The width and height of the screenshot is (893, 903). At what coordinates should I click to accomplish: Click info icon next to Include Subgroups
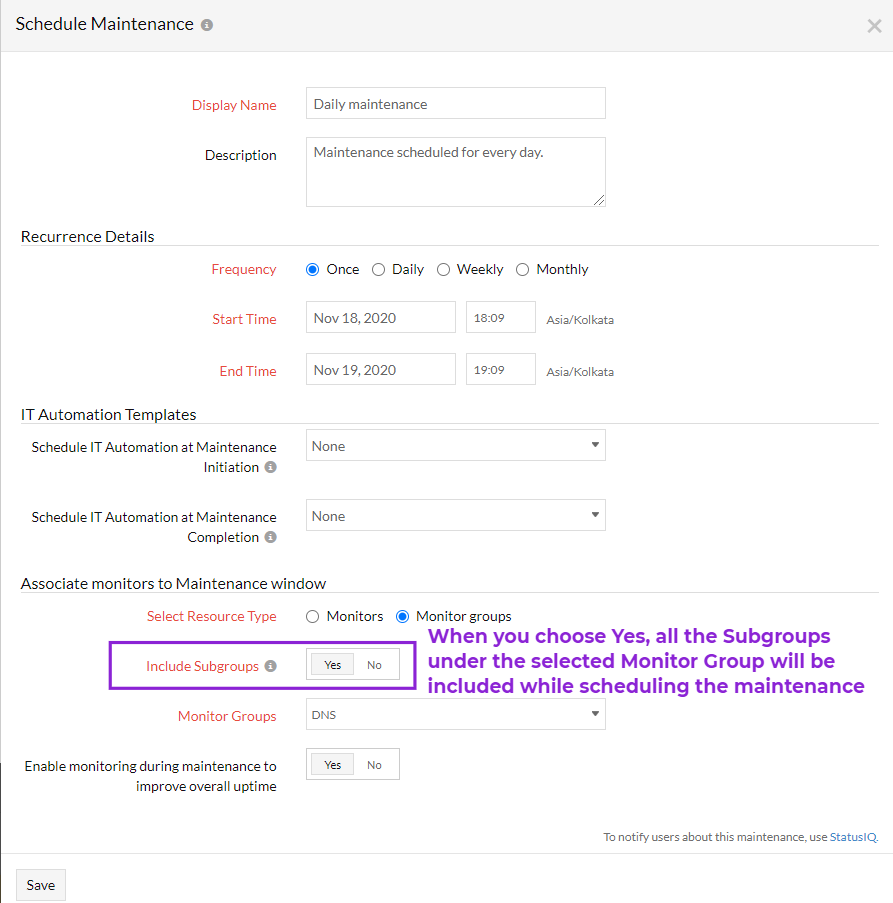click(x=270, y=666)
